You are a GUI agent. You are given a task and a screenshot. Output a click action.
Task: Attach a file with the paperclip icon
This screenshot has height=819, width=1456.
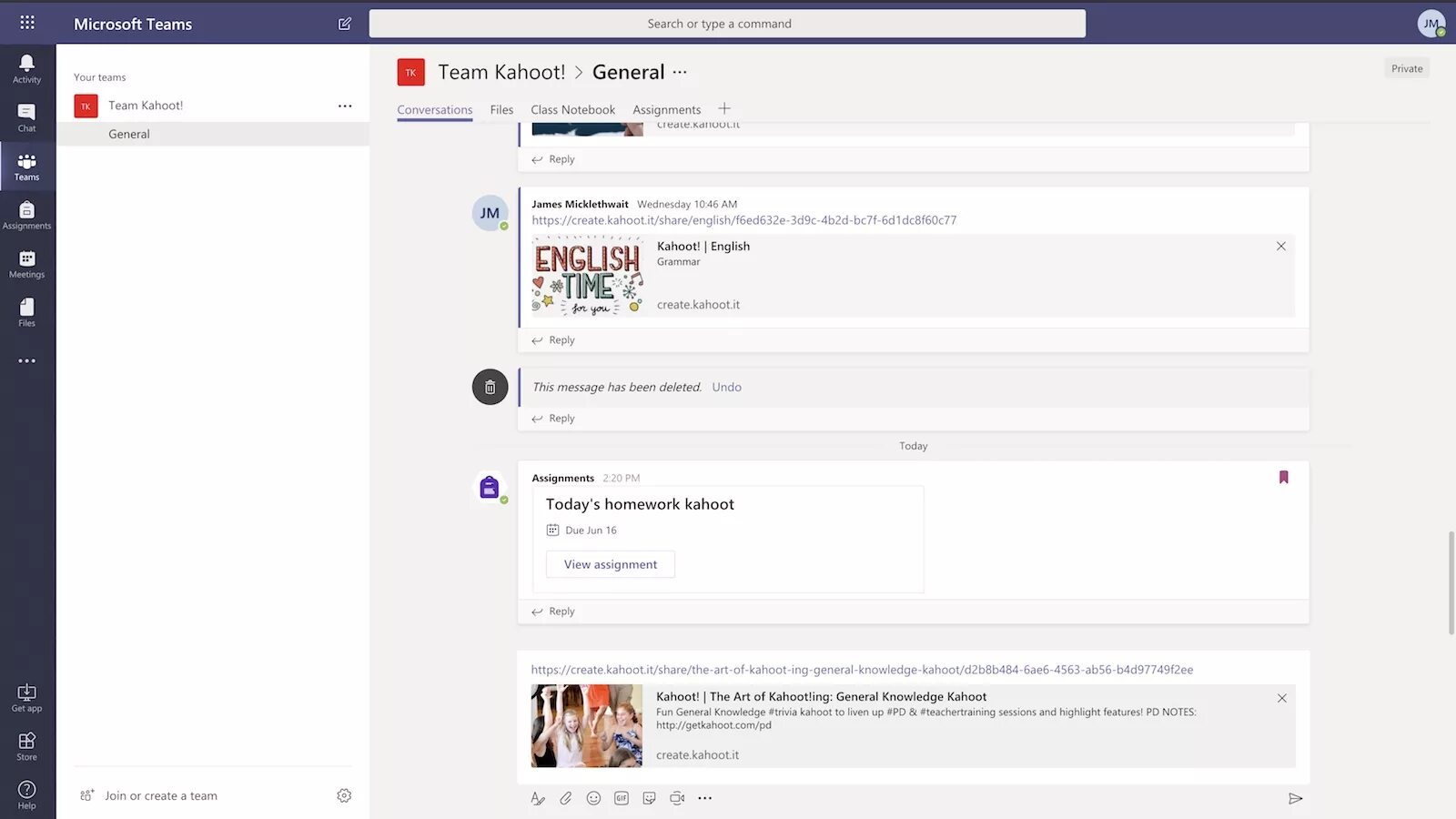(x=566, y=798)
